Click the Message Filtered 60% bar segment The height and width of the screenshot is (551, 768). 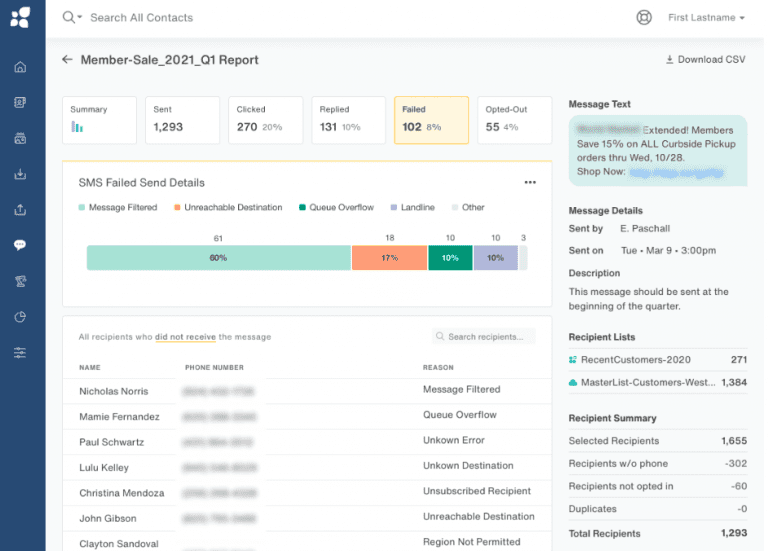tap(218, 258)
